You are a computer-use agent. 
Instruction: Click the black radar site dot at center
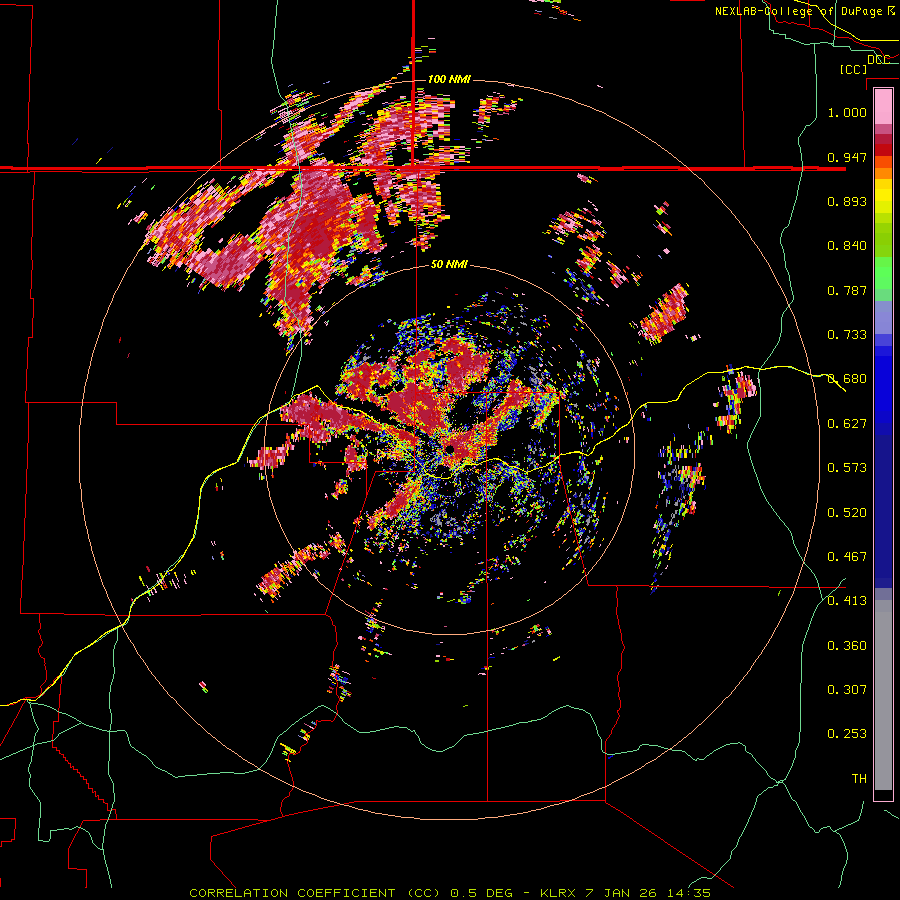coord(451,449)
